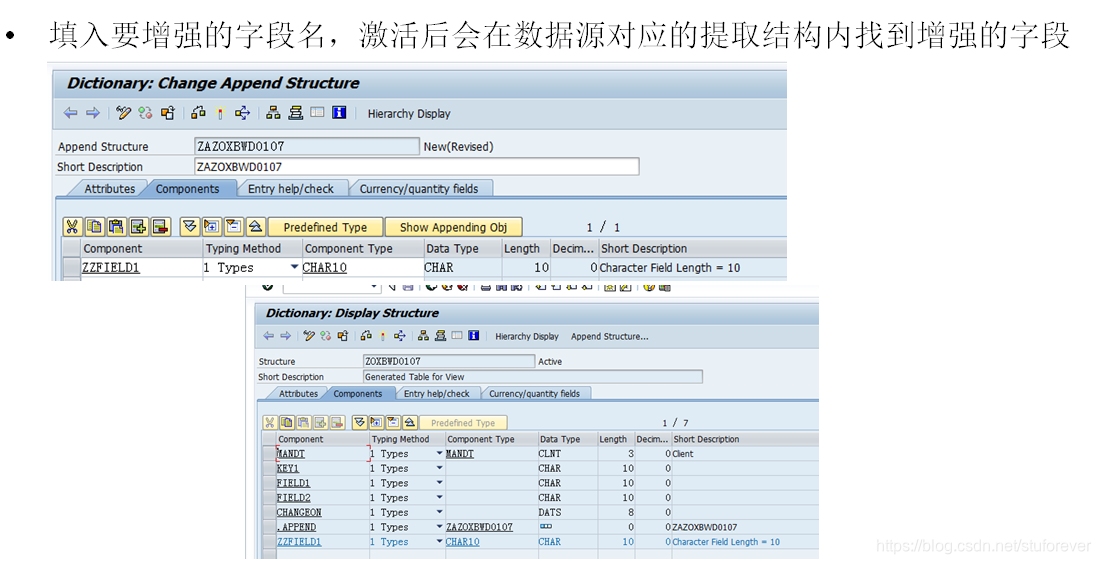The image size is (1101, 564).
Task: Open Currency/quantity fields tab in Display Structure
Action: [534, 393]
